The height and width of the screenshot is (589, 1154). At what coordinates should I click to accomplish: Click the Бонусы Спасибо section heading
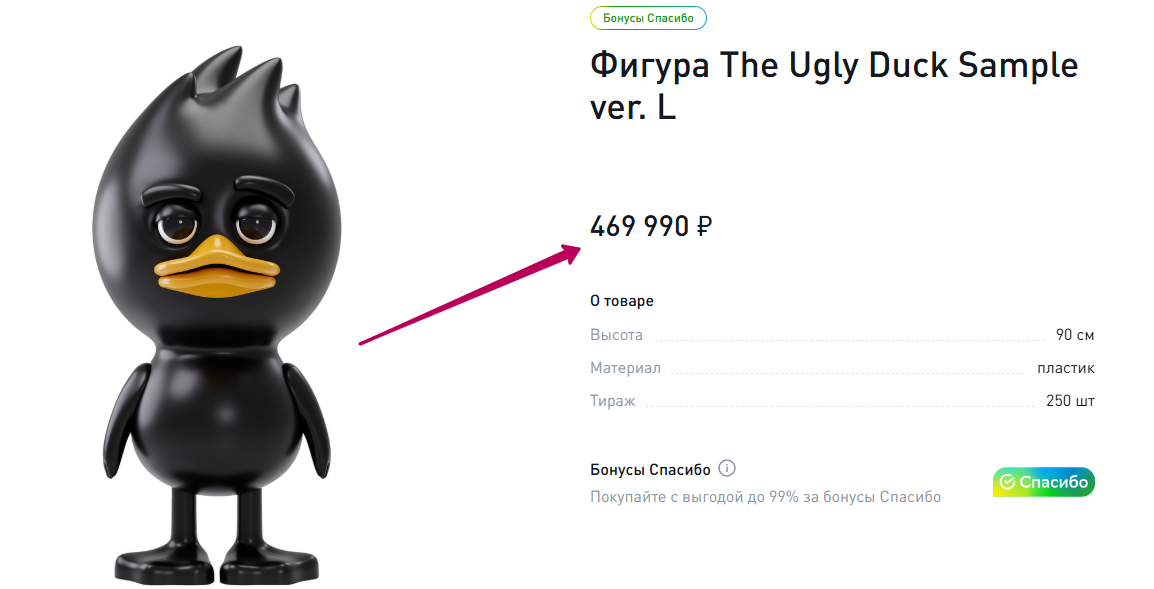click(x=651, y=470)
